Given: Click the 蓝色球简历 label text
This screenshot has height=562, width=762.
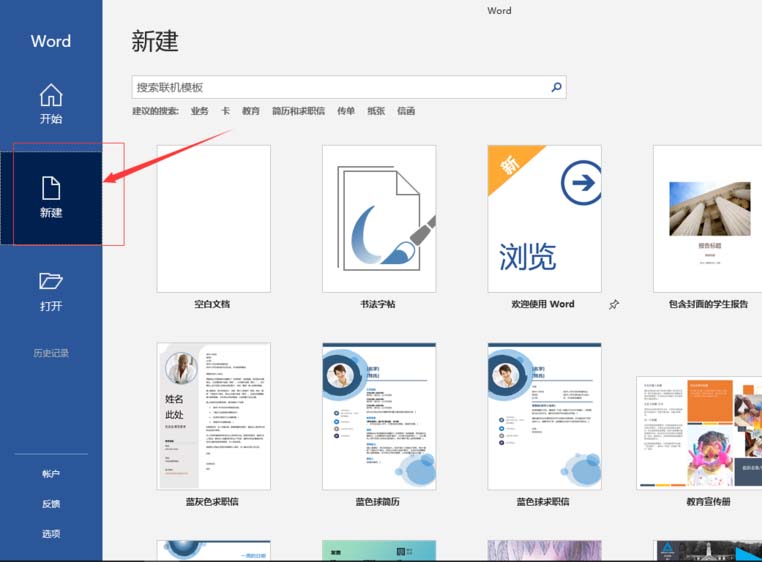Looking at the screenshot, I should pos(378,502).
